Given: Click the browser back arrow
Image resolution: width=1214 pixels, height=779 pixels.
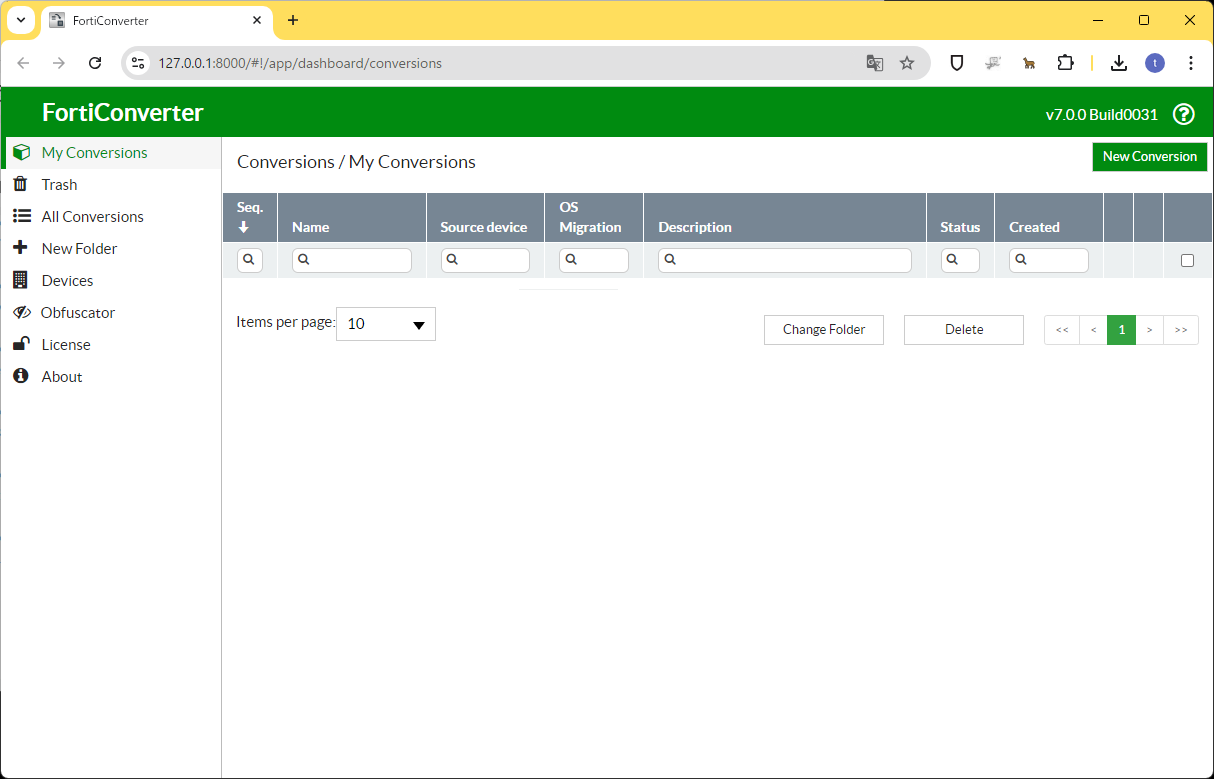Looking at the screenshot, I should point(24,63).
